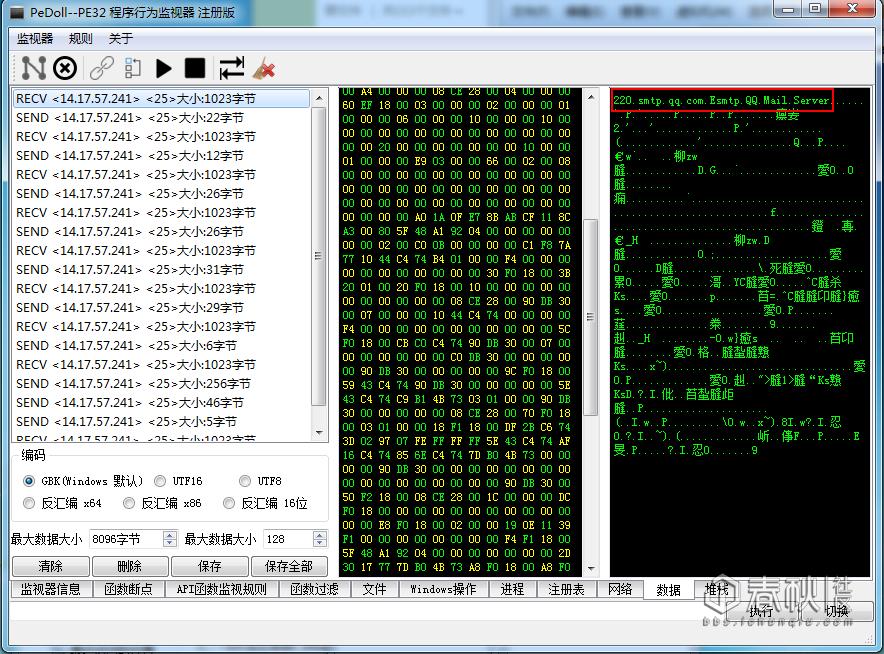This screenshot has height=654, width=884.
Task: Click the circled X disconnect icon
Action: coord(65,68)
